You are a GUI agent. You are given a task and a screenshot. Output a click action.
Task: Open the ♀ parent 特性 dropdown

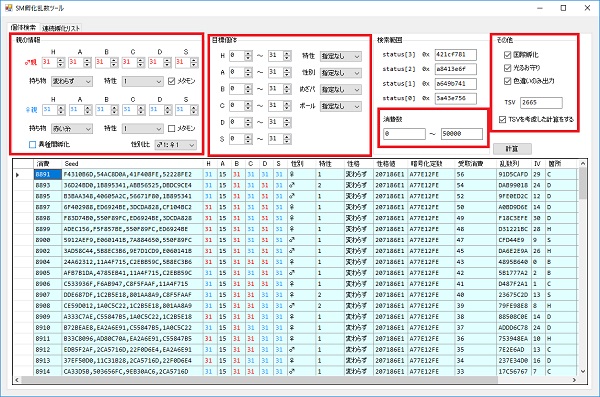tap(142, 129)
